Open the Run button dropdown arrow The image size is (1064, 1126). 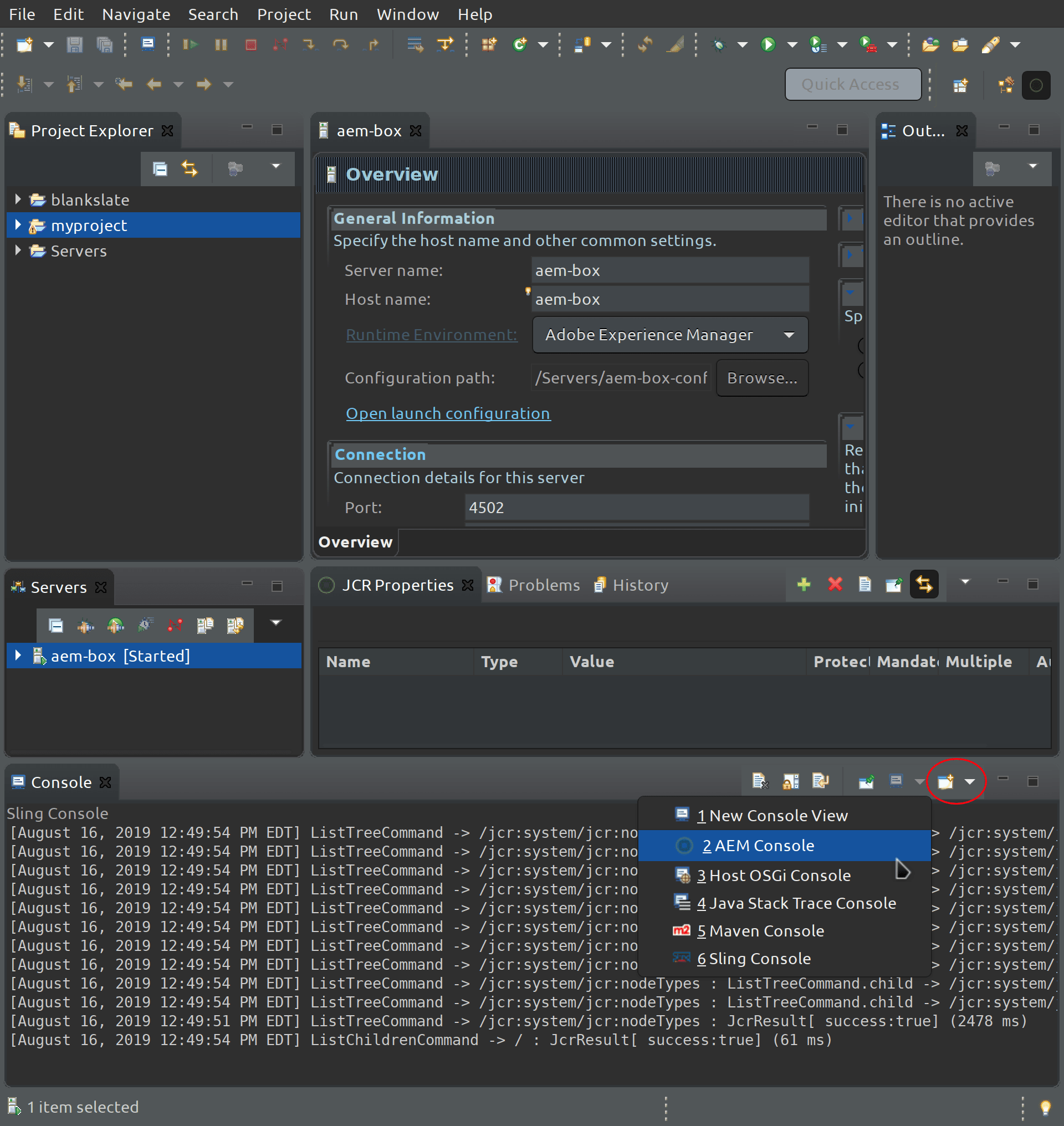[x=792, y=45]
